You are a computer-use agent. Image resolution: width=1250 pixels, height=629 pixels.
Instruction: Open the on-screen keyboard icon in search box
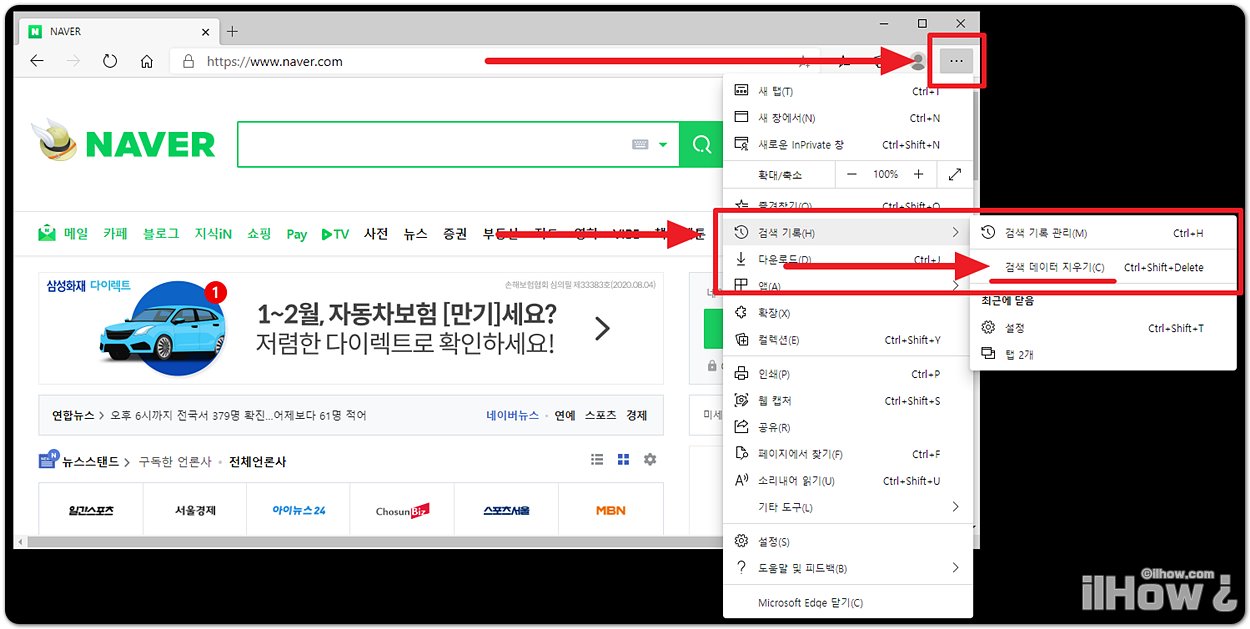tap(640, 145)
